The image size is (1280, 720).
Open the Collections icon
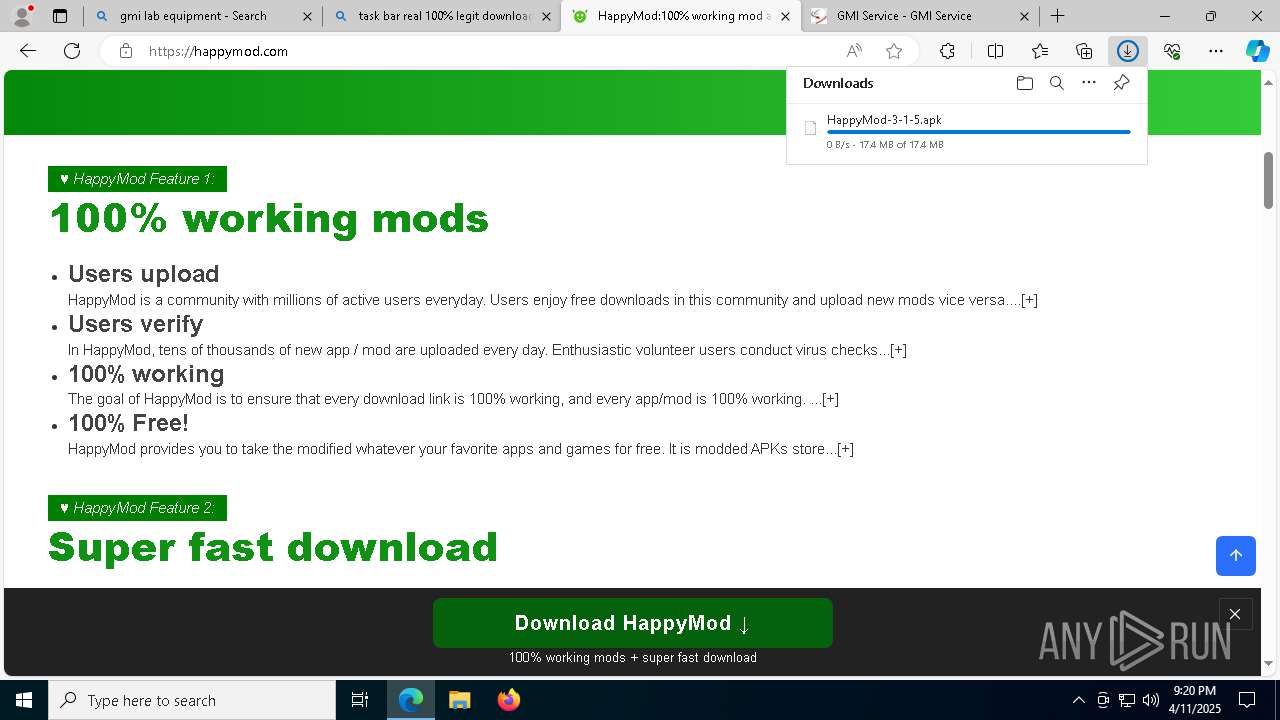[x=1084, y=51]
